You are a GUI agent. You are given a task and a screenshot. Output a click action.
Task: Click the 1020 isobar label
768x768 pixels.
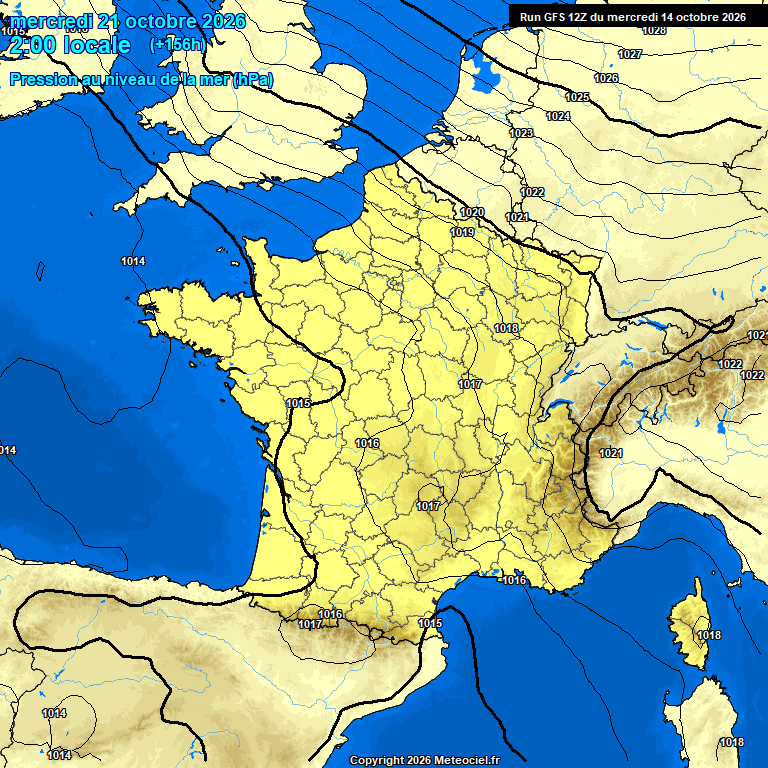(472, 212)
